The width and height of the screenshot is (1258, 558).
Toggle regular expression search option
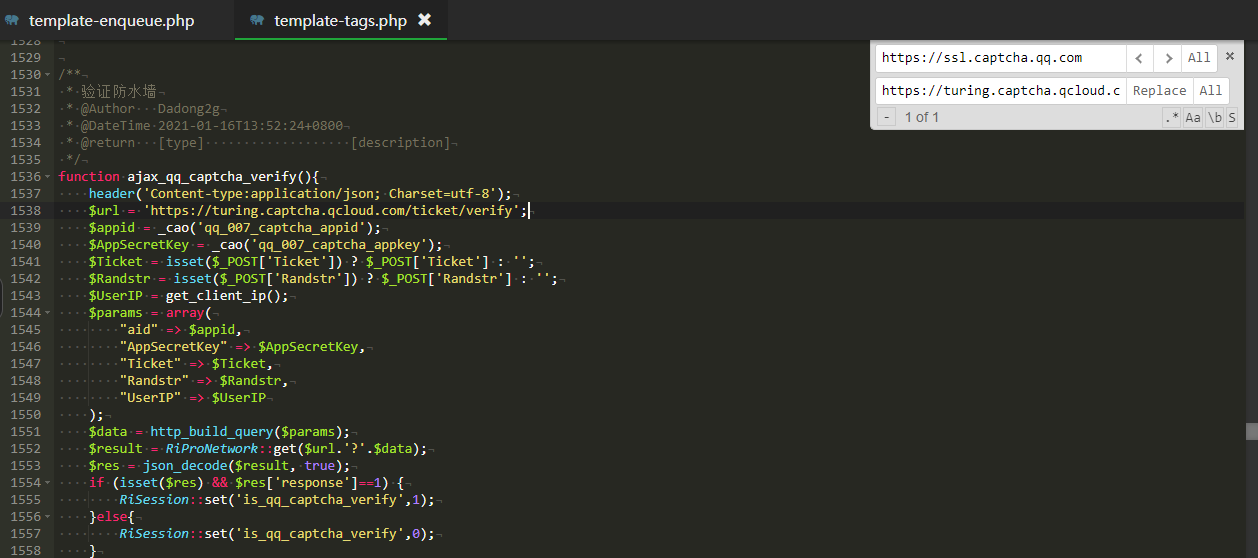[1171, 118]
